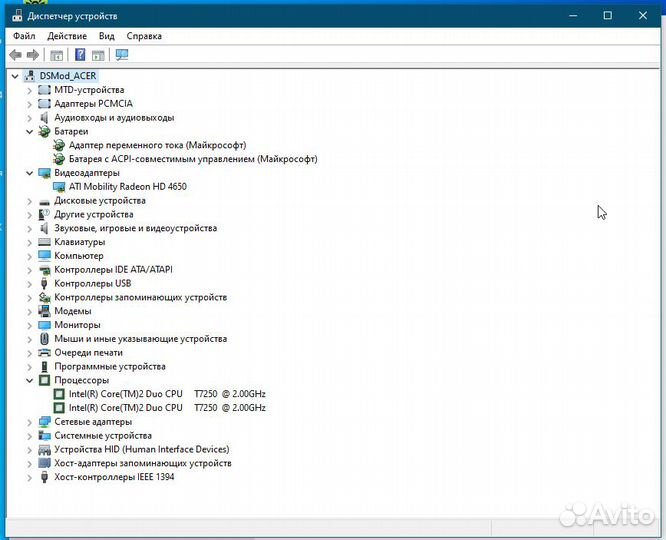Click the Модемы category icon
666x540 pixels.
click(x=44, y=311)
